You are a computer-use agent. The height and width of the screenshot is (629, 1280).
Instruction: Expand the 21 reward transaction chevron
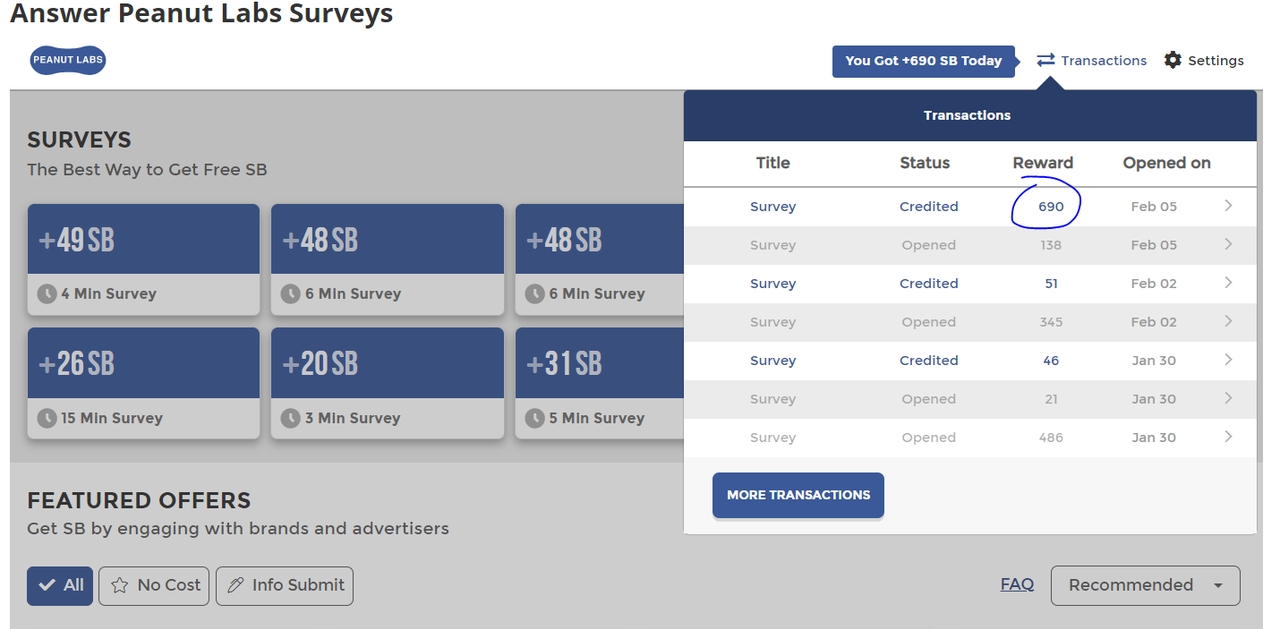1229,399
